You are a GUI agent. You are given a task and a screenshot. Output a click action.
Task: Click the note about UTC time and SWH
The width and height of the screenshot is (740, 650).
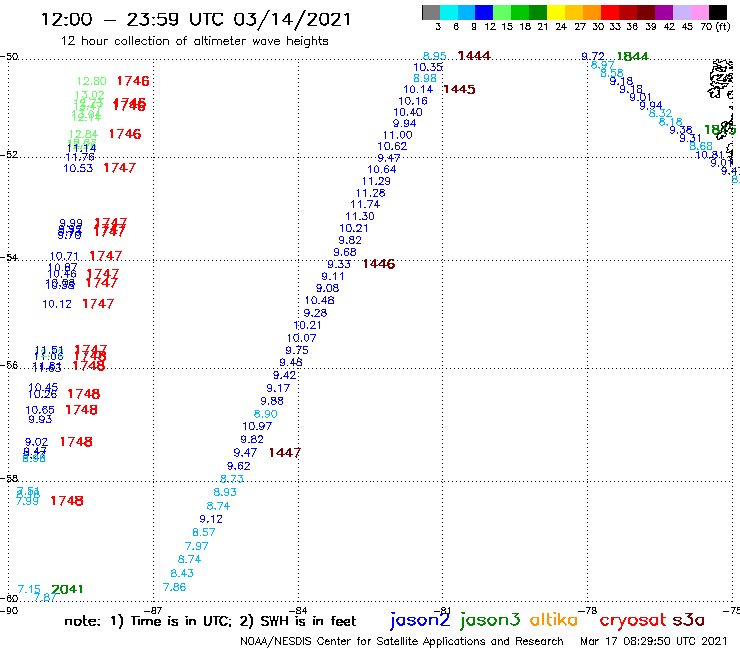click(x=210, y=621)
